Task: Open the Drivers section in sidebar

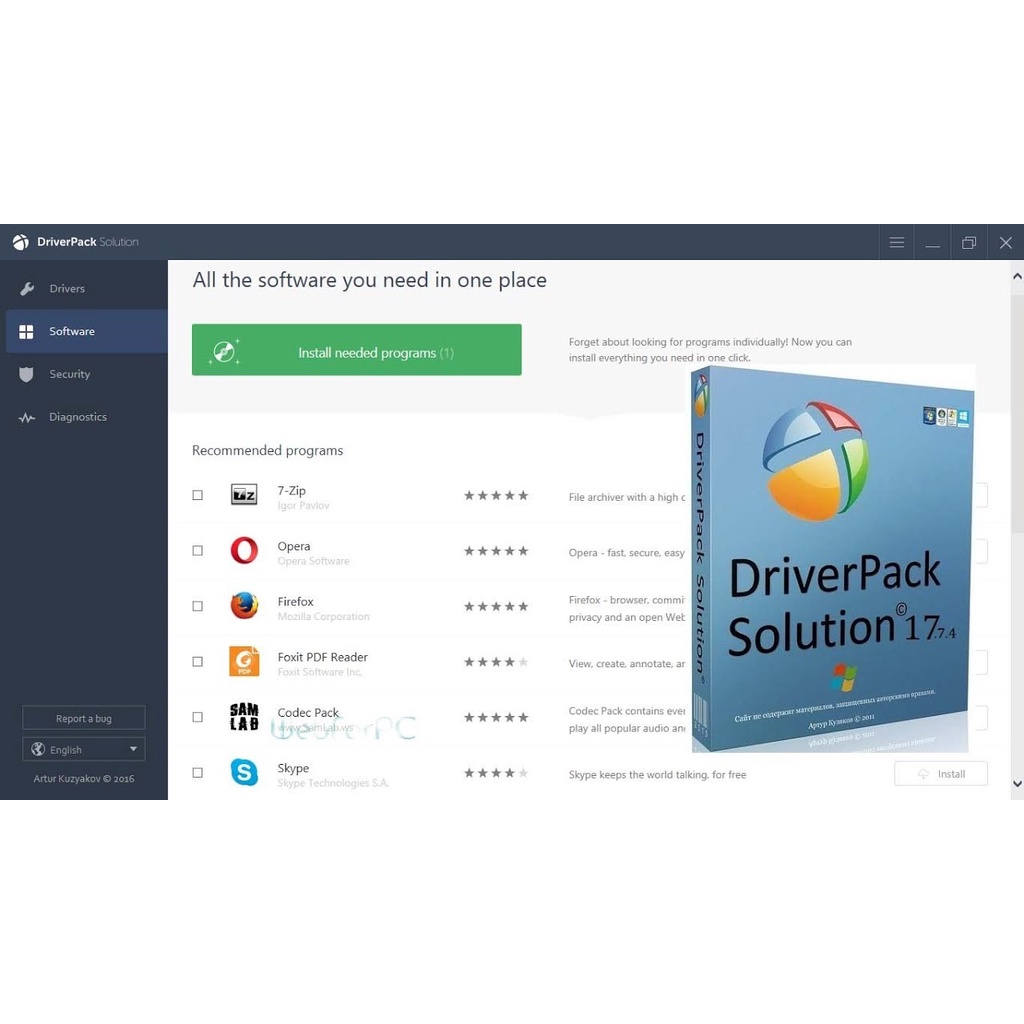Action: [67, 289]
